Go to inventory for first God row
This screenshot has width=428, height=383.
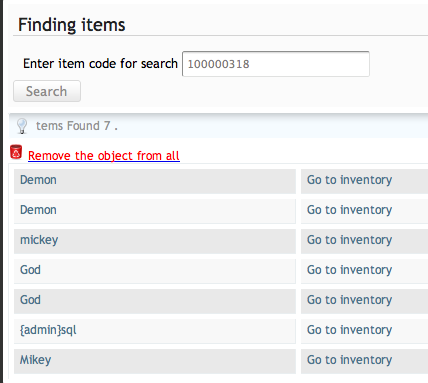click(x=349, y=270)
